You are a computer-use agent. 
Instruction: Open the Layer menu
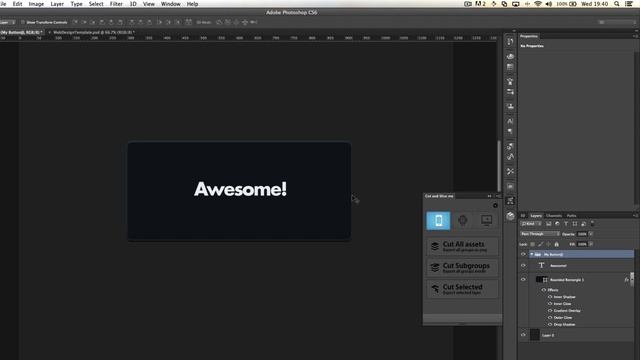coord(57,4)
